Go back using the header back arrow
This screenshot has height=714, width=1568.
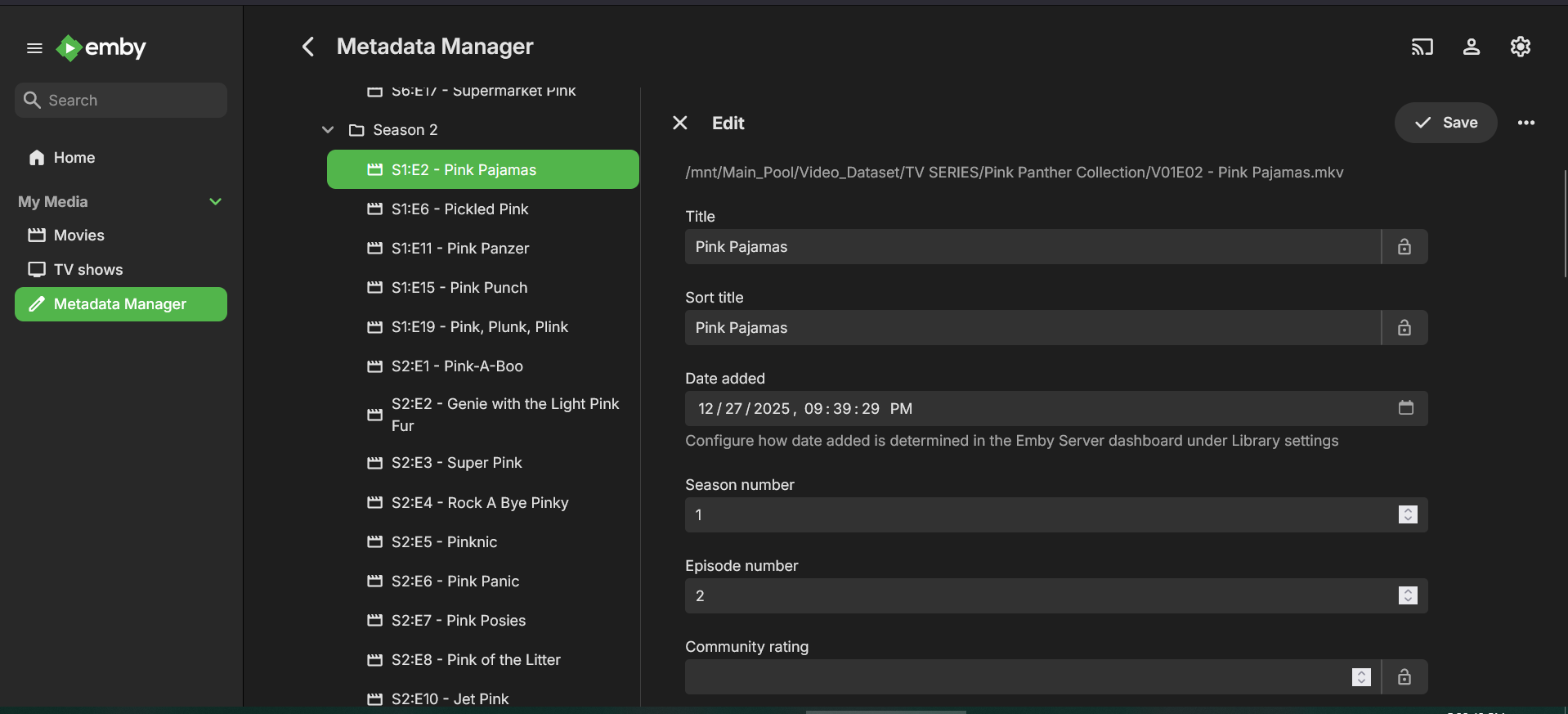(x=308, y=47)
